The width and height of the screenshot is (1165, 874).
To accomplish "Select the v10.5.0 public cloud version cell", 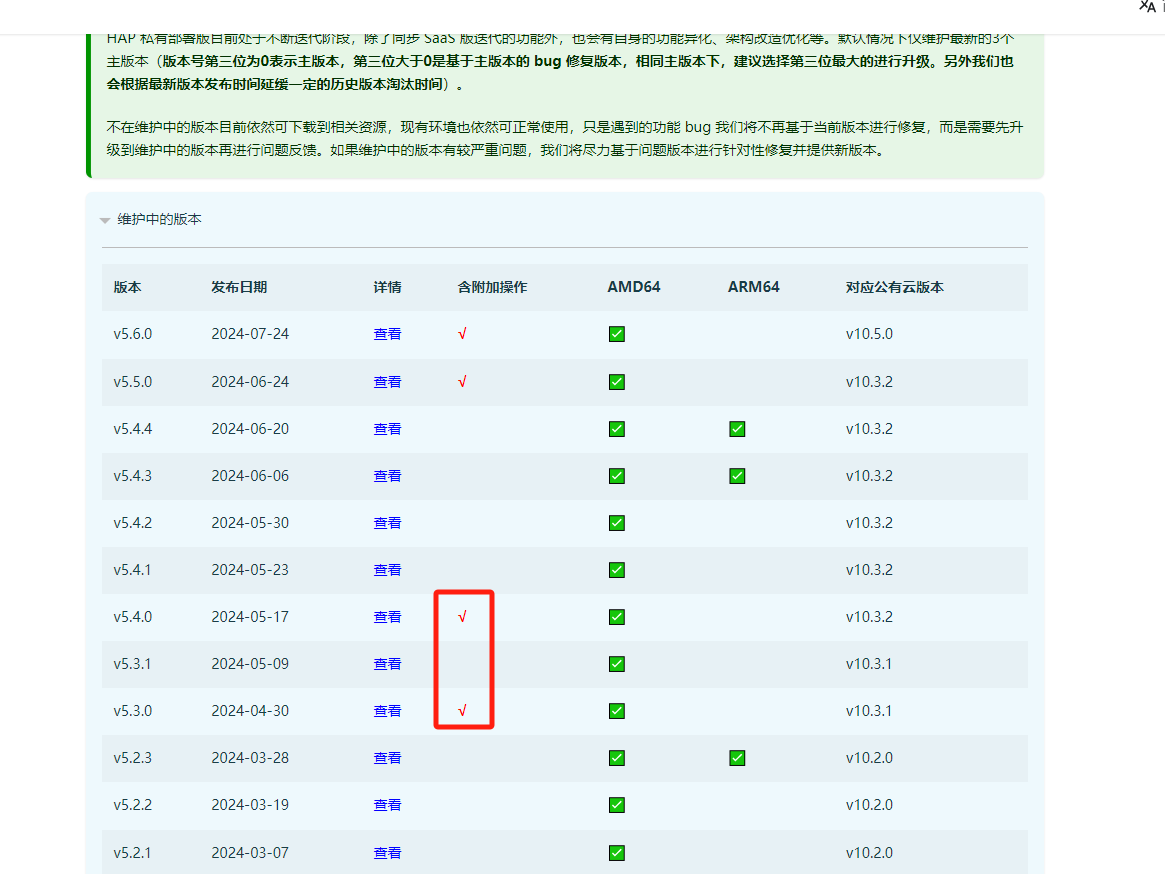I will (869, 334).
